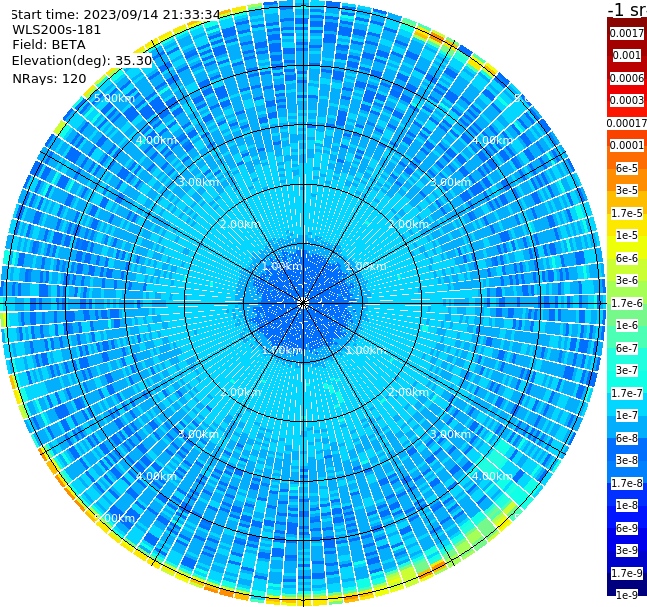
Task: Select the 0.0001 orange colorbar level
Action: point(626,145)
